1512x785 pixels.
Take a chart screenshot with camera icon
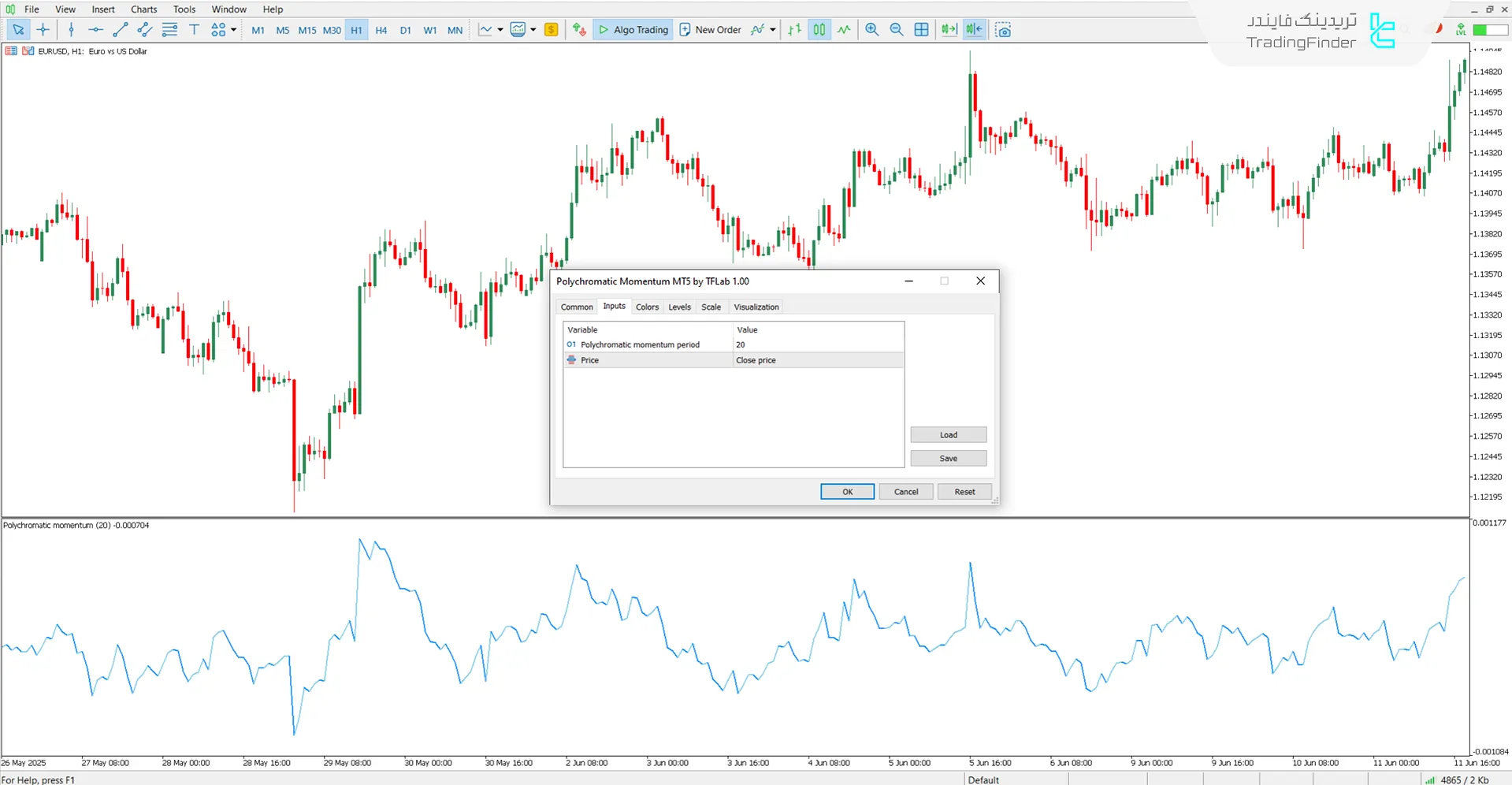[x=1003, y=29]
